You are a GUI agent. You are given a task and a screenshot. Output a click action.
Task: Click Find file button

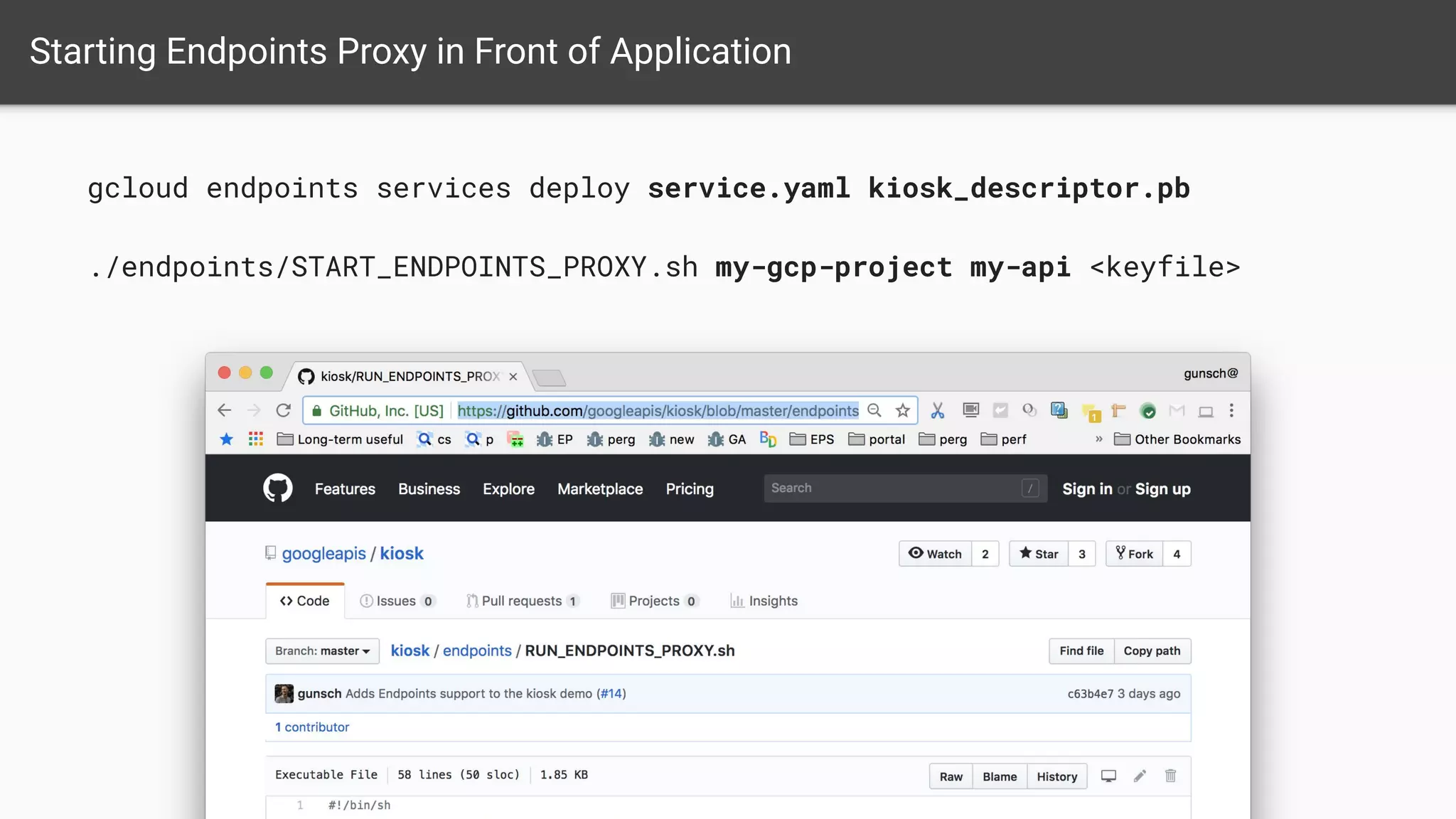pos(1081,651)
